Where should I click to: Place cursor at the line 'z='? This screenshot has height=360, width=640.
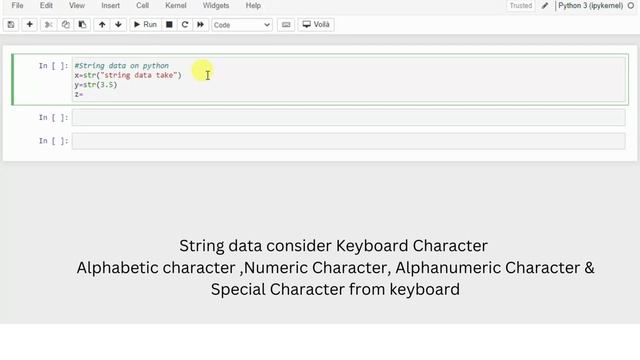pos(79,94)
